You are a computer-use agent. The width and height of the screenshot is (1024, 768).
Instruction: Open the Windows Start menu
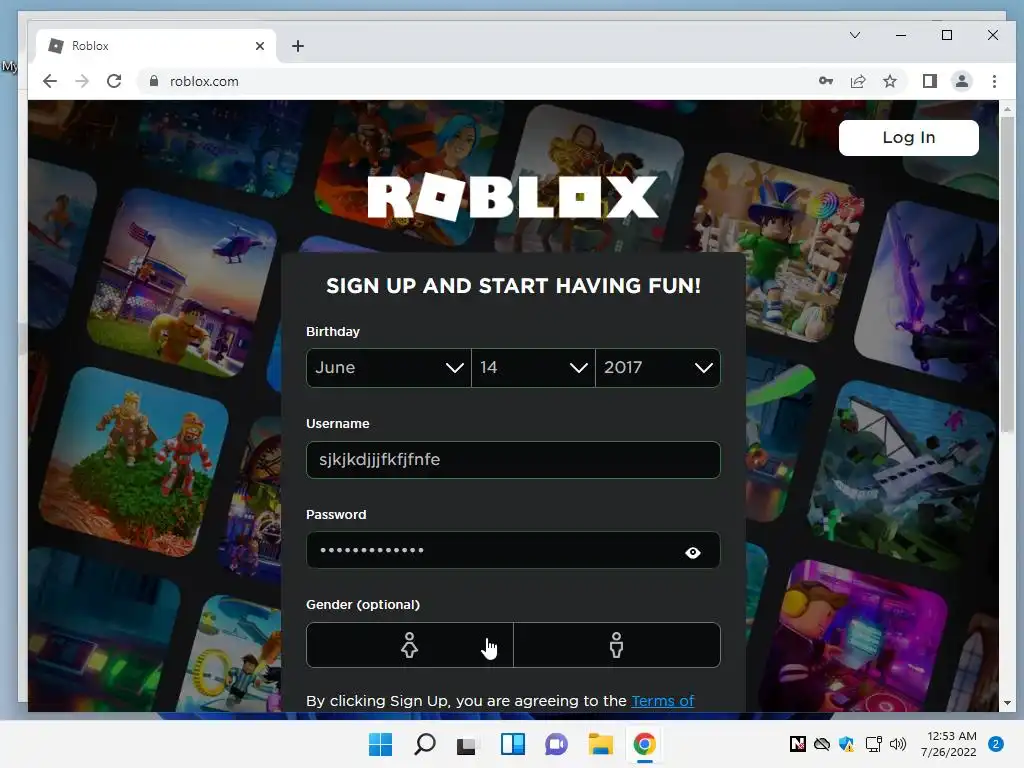(381, 744)
